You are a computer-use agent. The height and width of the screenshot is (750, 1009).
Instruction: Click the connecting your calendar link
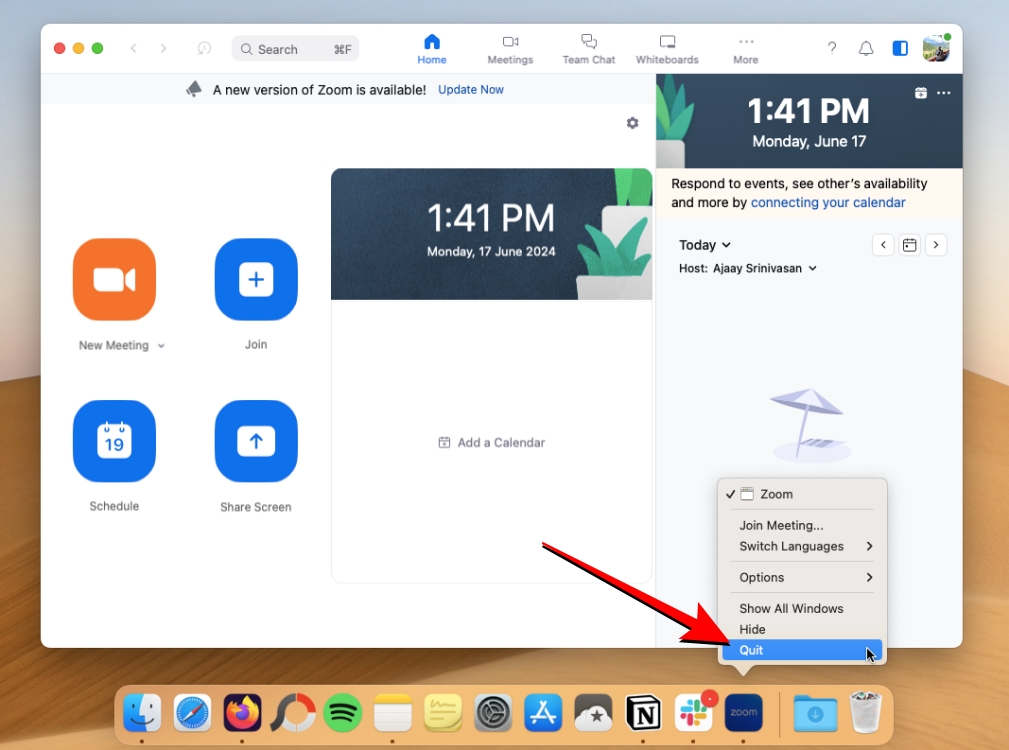[828, 202]
